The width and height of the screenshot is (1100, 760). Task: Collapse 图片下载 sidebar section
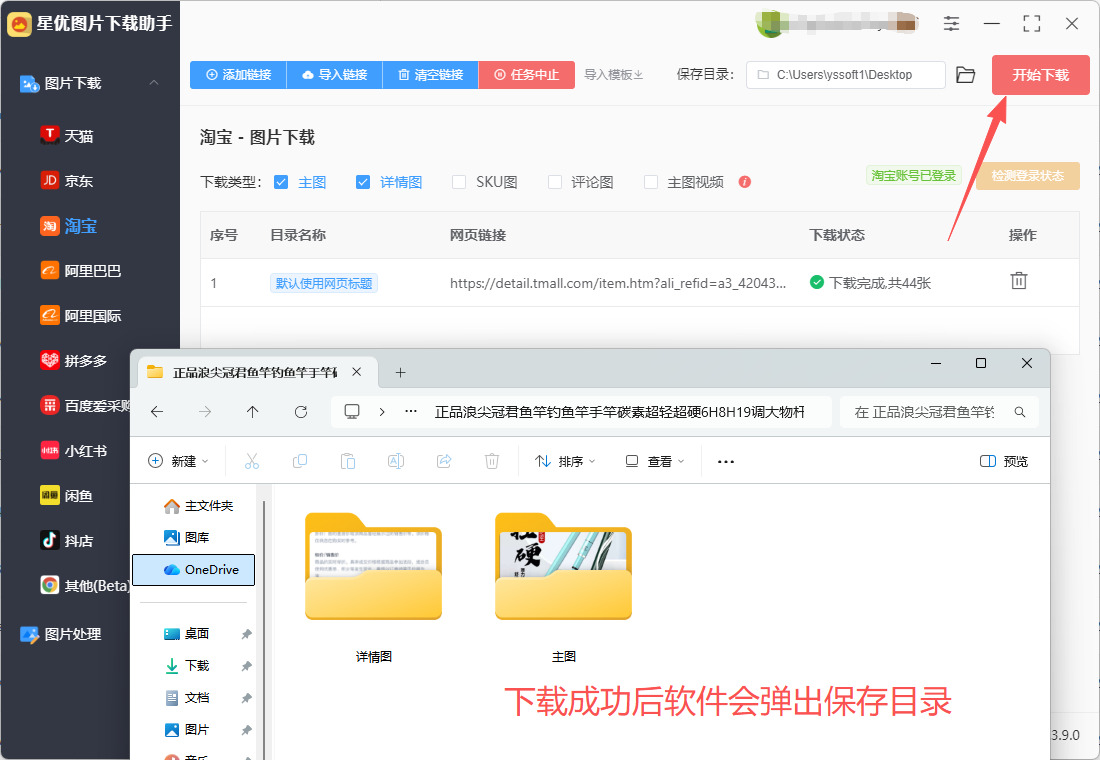tap(154, 83)
